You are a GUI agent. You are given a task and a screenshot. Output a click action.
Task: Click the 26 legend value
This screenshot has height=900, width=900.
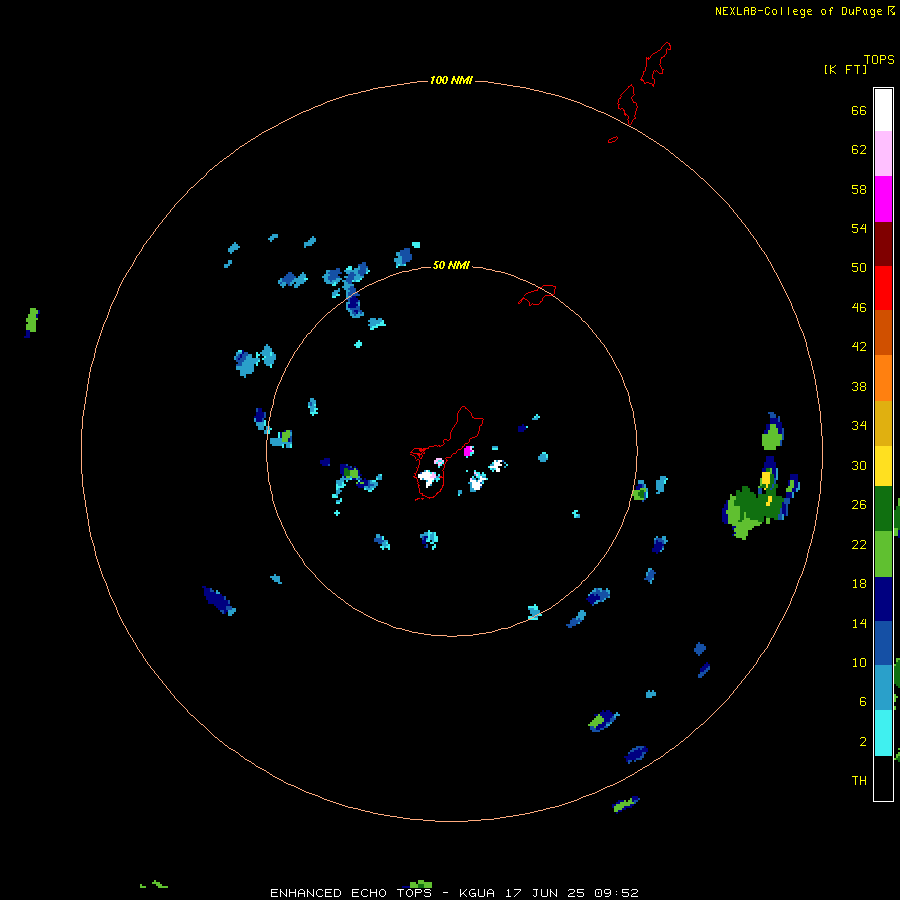pos(859,505)
